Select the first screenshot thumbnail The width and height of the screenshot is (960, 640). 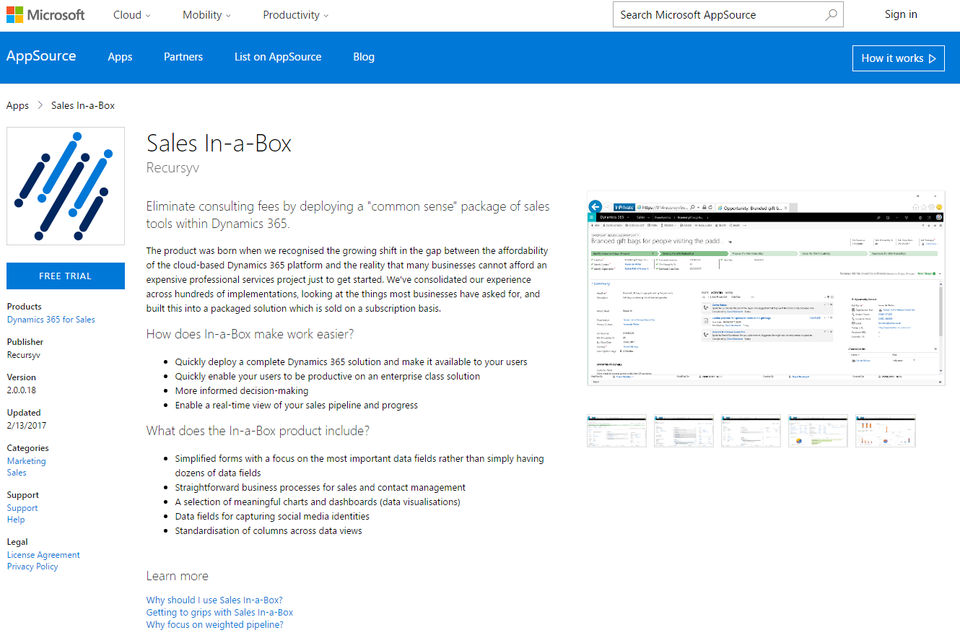tap(617, 431)
